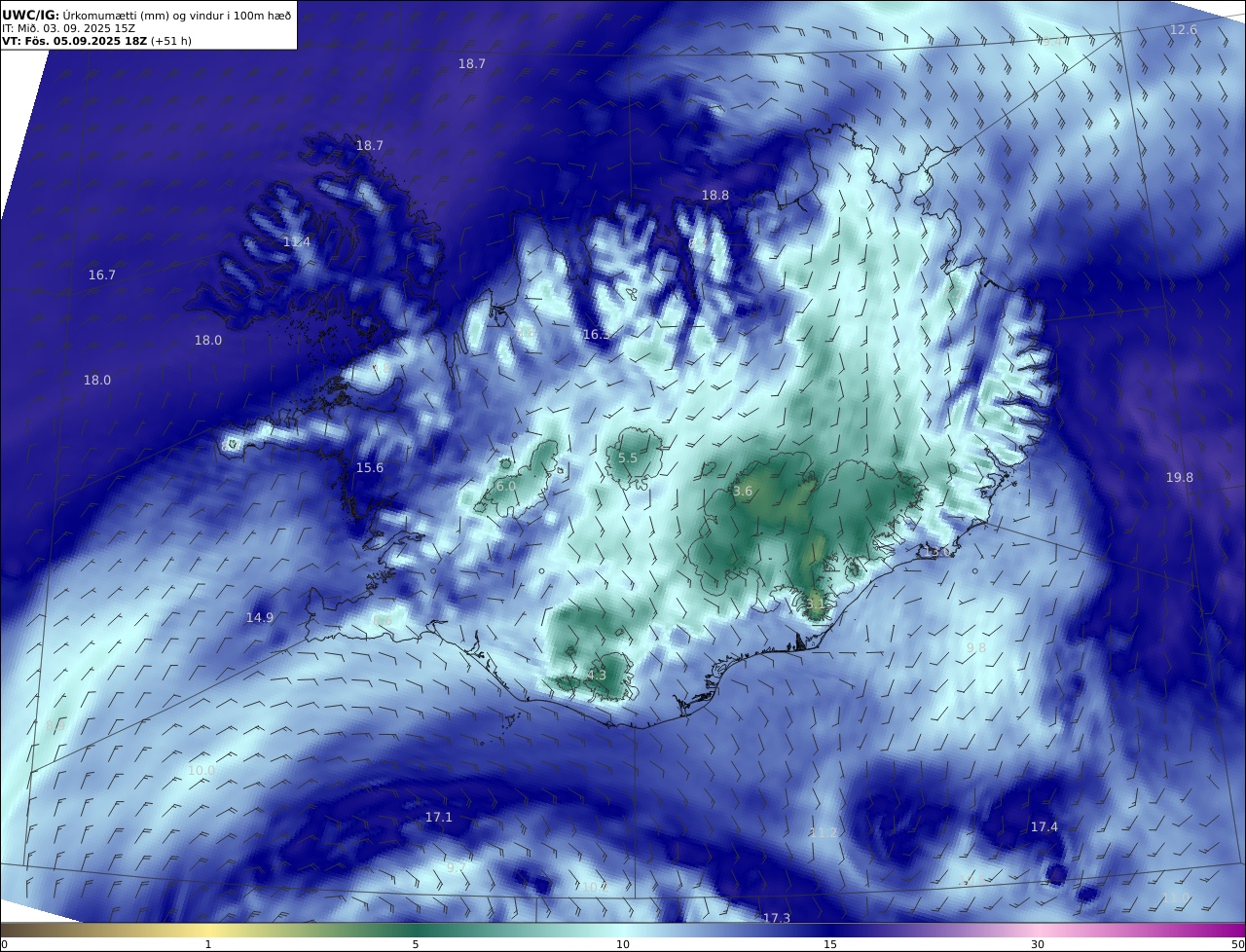The height and width of the screenshot is (952, 1246).
Task: Click the 16.3 value label
Action: click(x=597, y=335)
